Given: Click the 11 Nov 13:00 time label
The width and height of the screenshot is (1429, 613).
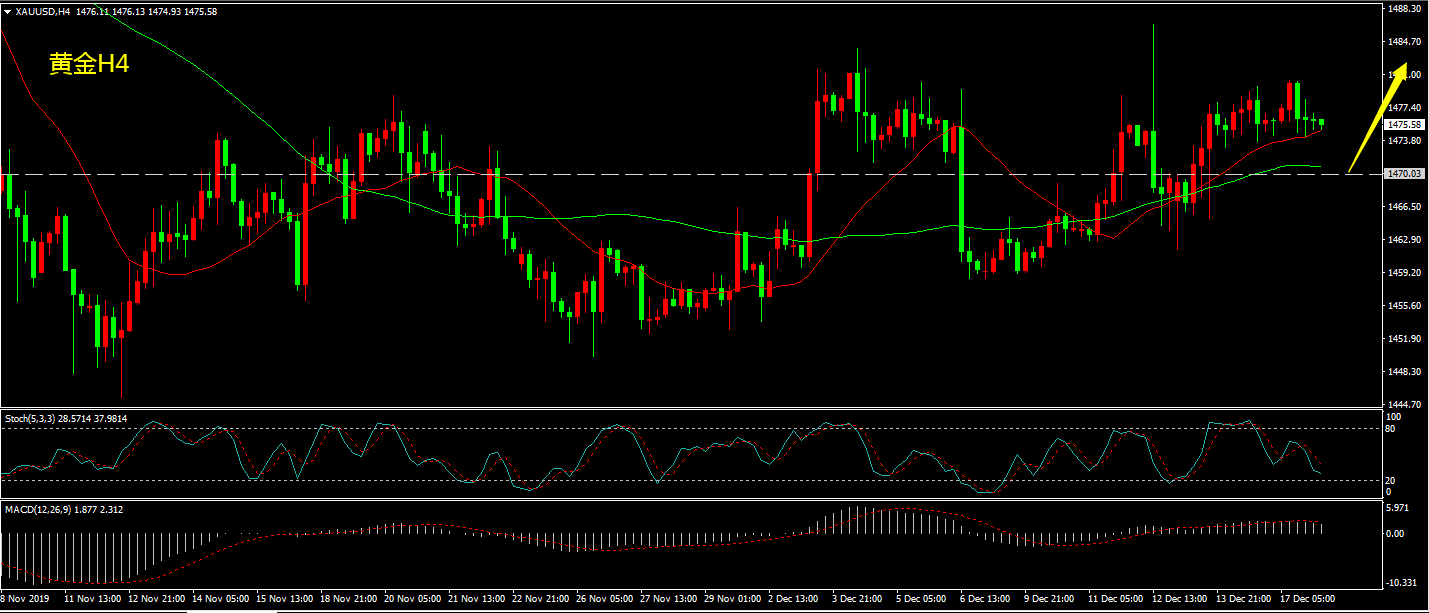Looking at the screenshot, I should 92,599.
